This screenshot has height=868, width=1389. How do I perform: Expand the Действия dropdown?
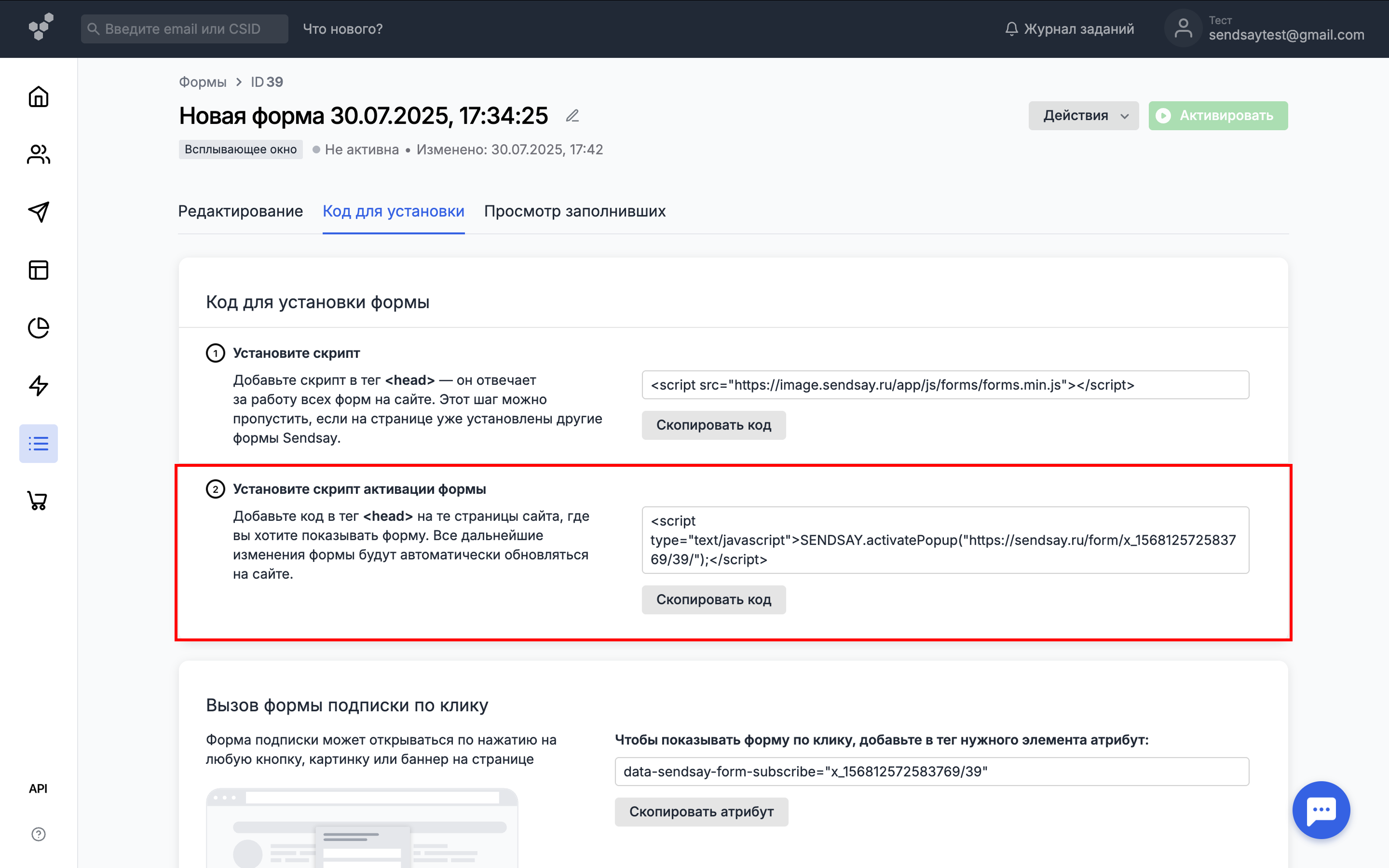point(1083,116)
